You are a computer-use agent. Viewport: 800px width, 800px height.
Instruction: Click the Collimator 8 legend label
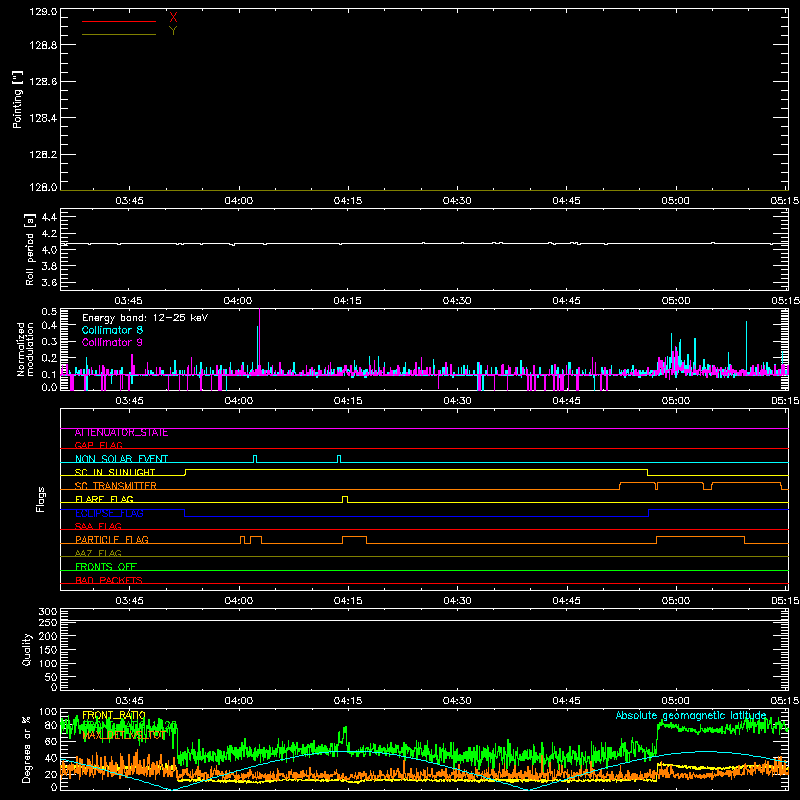tap(112, 330)
